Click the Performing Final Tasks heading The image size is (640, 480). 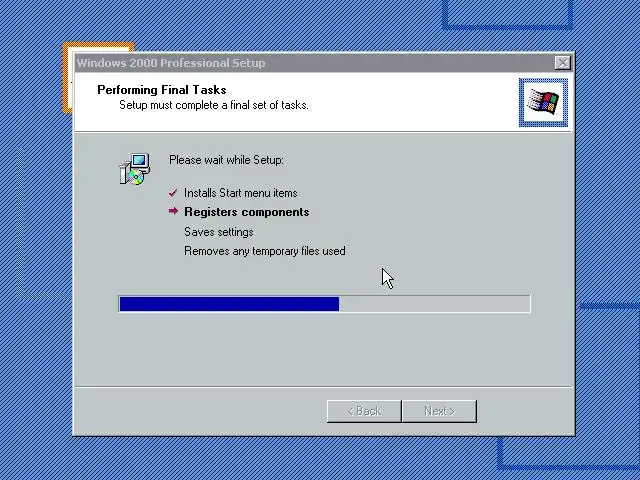162,90
